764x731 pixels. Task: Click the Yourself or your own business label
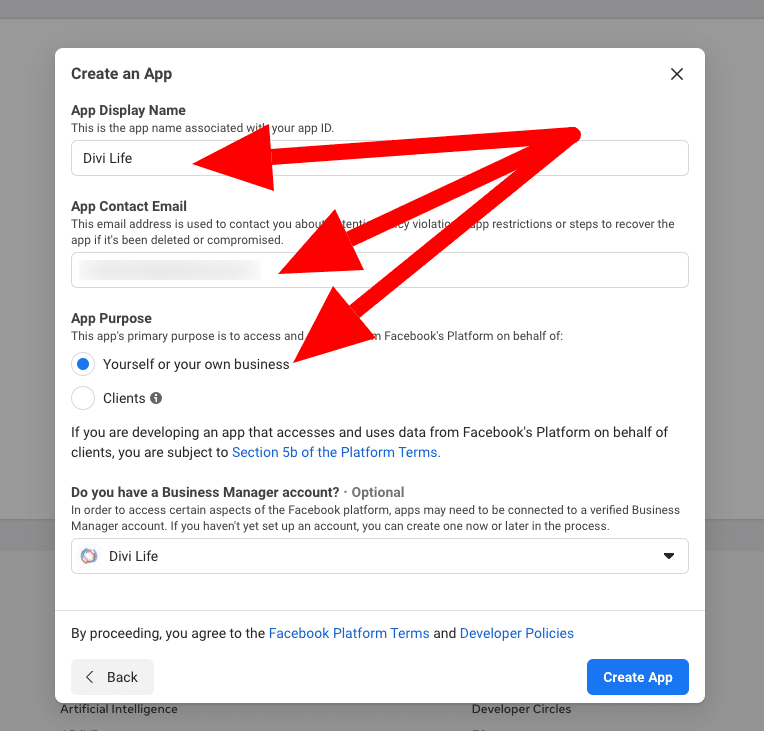pos(196,364)
